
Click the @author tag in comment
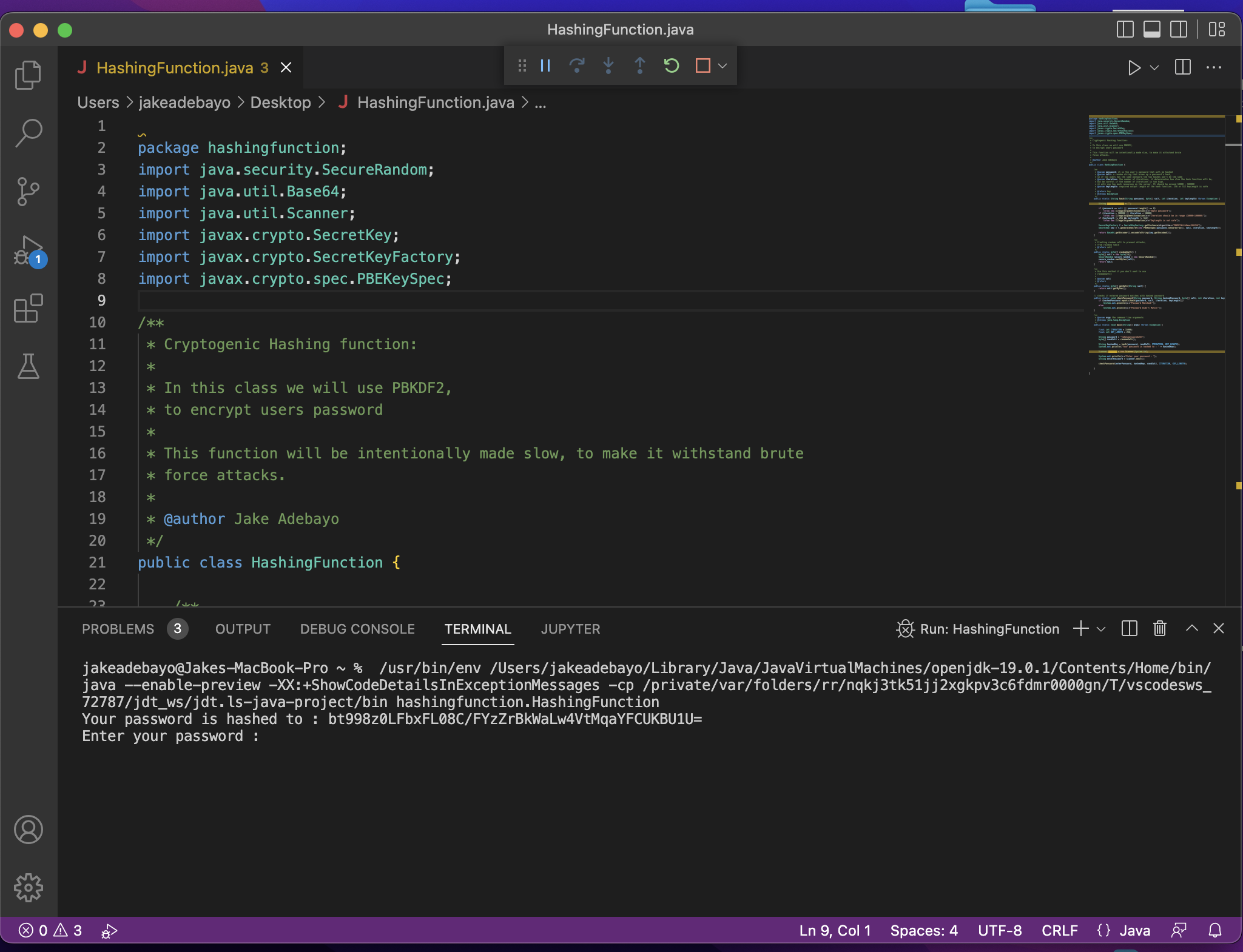pyautogui.click(x=194, y=518)
